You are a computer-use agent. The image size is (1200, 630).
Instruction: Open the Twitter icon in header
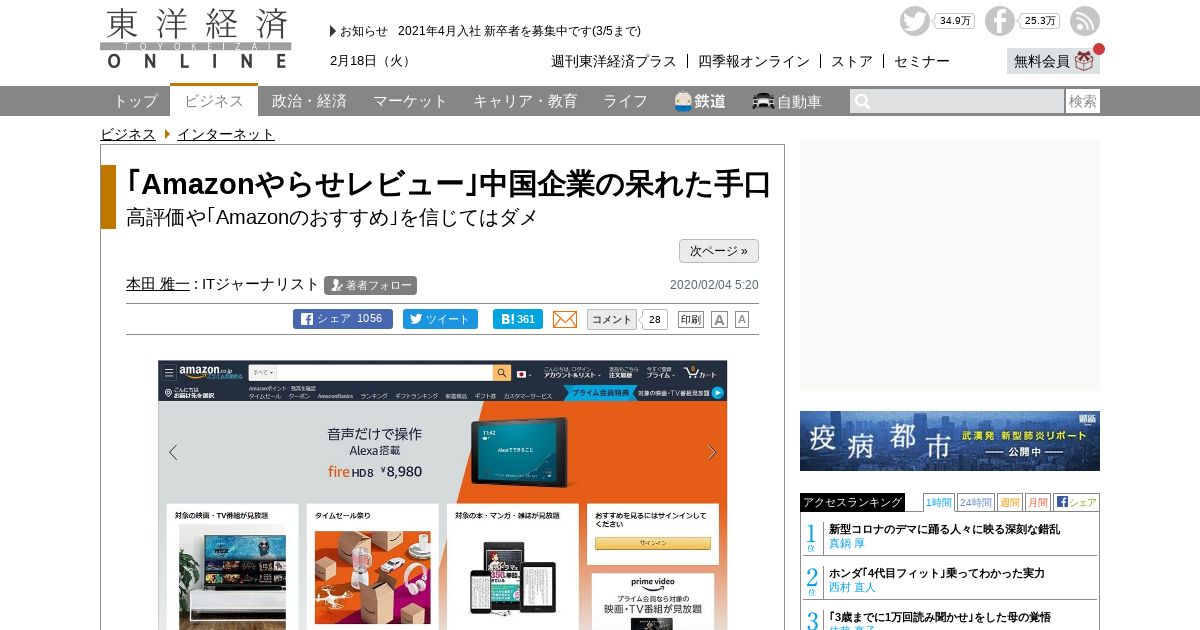click(914, 21)
